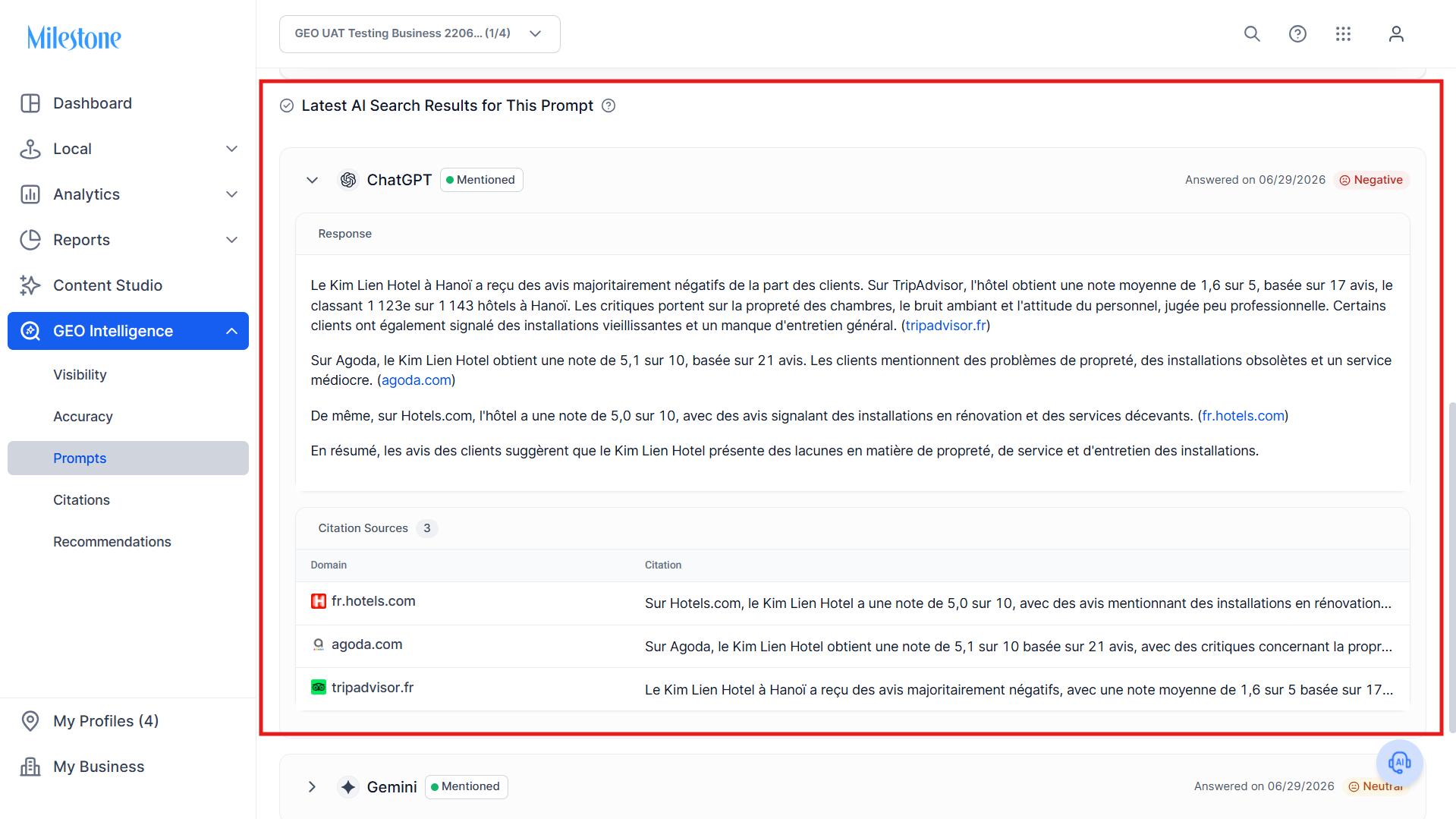Click the My Profiles location icon
This screenshot has width=1456, height=819.
pyautogui.click(x=30, y=721)
